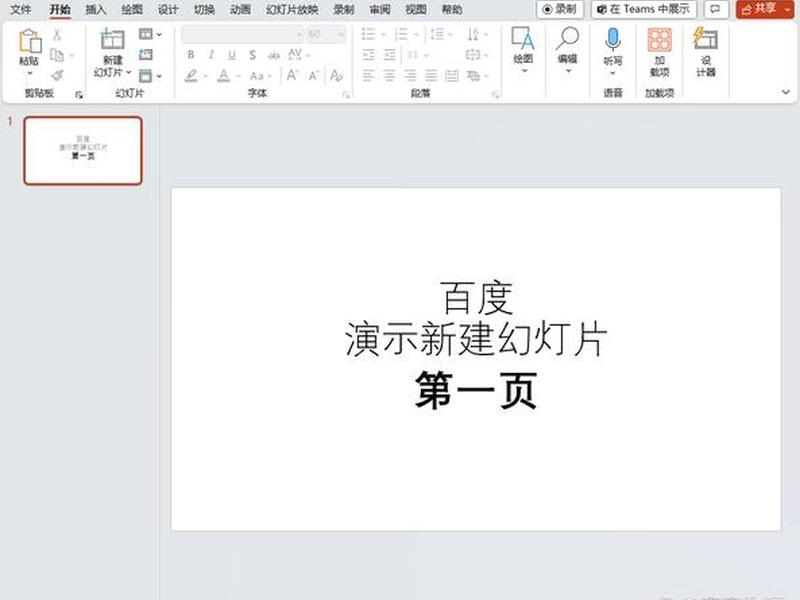Insert a numbered list

pyautogui.click(x=402, y=34)
